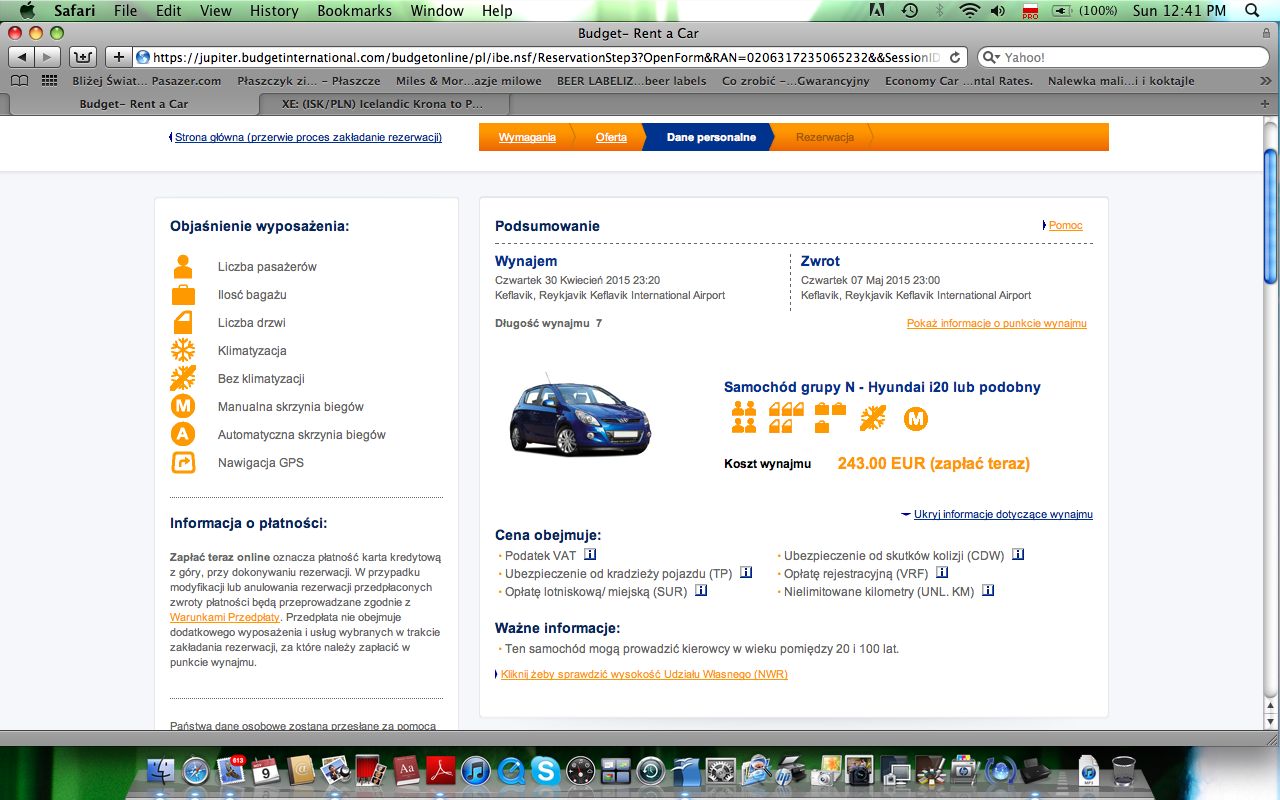Open the bookmarks book icon
The height and width of the screenshot is (800, 1280).
pyautogui.click(x=20, y=81)
